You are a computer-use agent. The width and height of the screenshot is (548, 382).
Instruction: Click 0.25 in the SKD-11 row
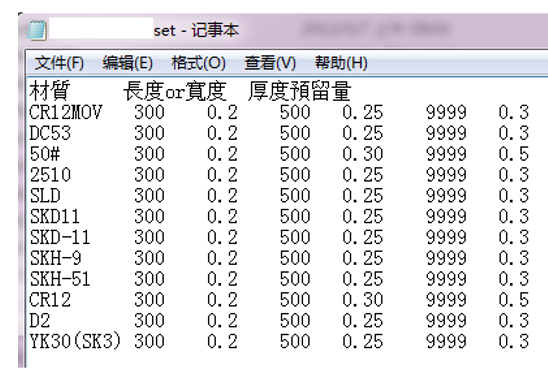[363, 237]
